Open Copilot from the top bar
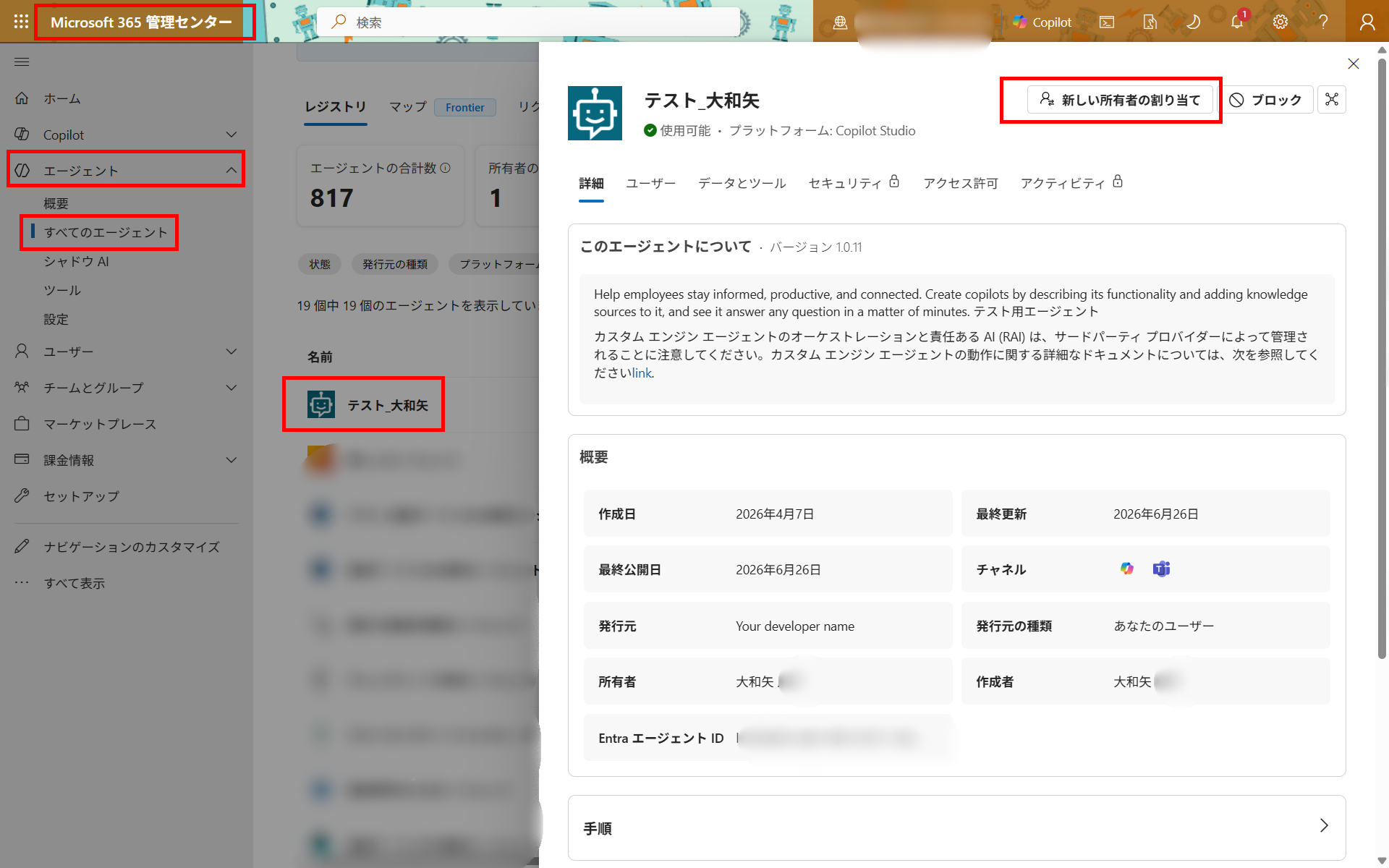This screenshot has width=1389, height=868. 1042,22
